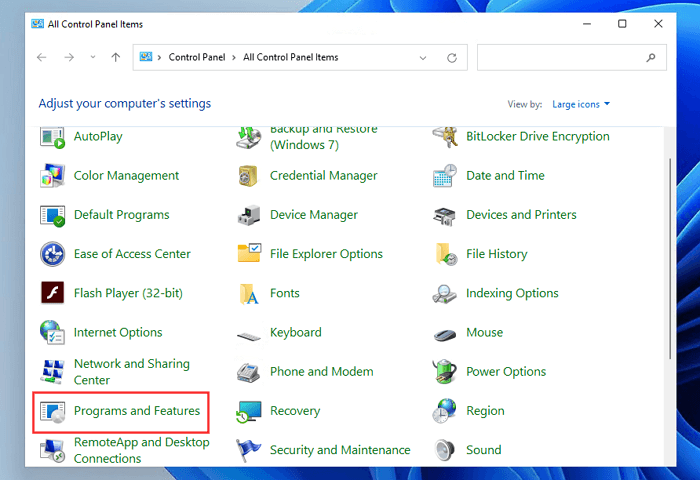Open the File Explorer Options link
700x480 pixels.
[326, 254]
